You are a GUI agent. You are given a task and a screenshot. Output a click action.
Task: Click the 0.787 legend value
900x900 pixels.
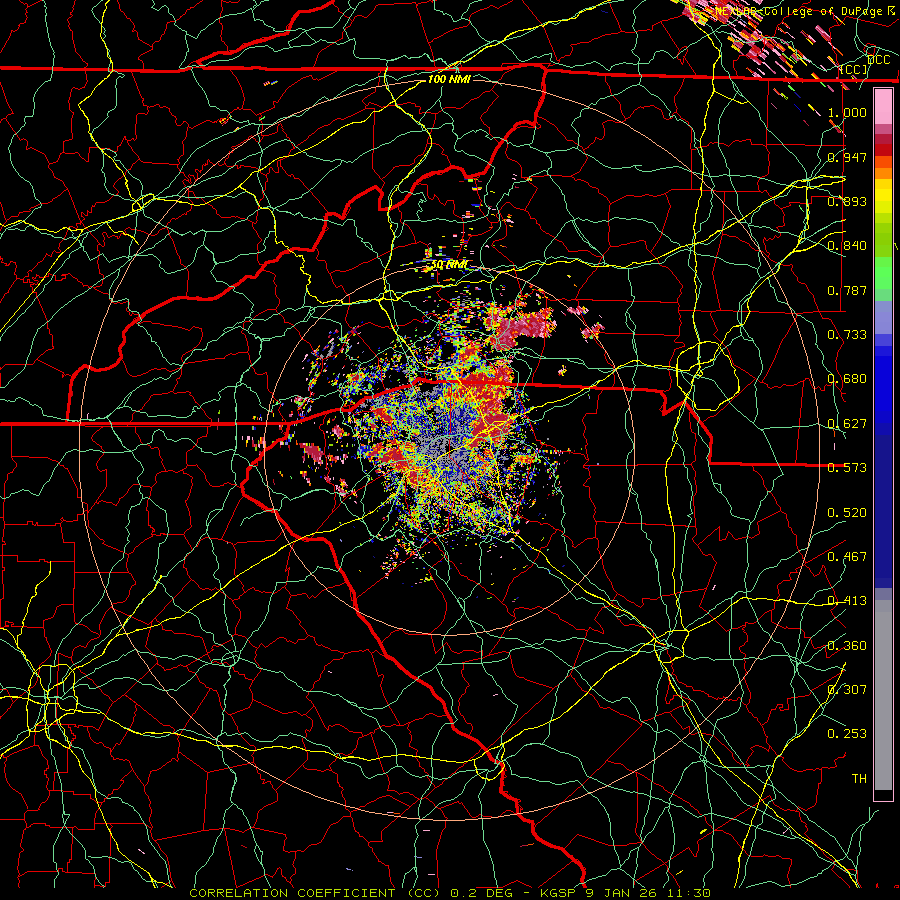pos(847,290)
